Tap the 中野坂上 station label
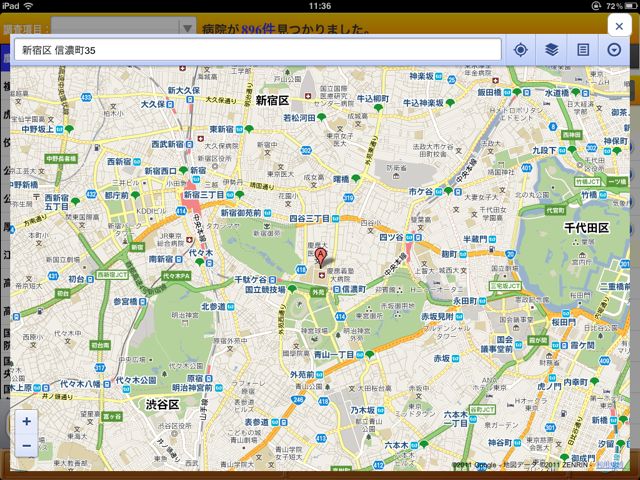640x480 pixels. click(x=38, y=129)
